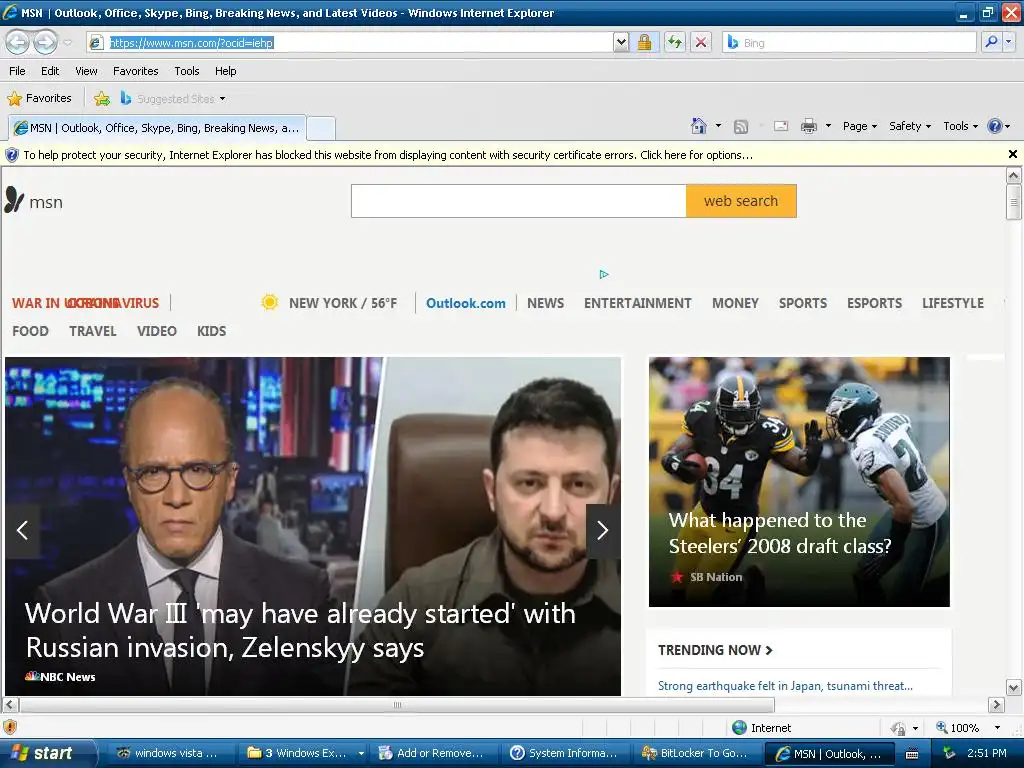Open the View menu
1024x768 pixels.
click(x=86, y=71)
